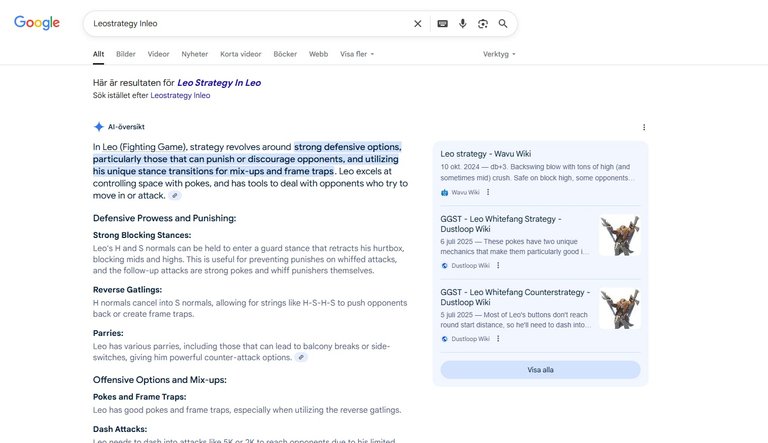Expand the Visa fler dropdown
This screenshot has height=443, width=768.
357,54
